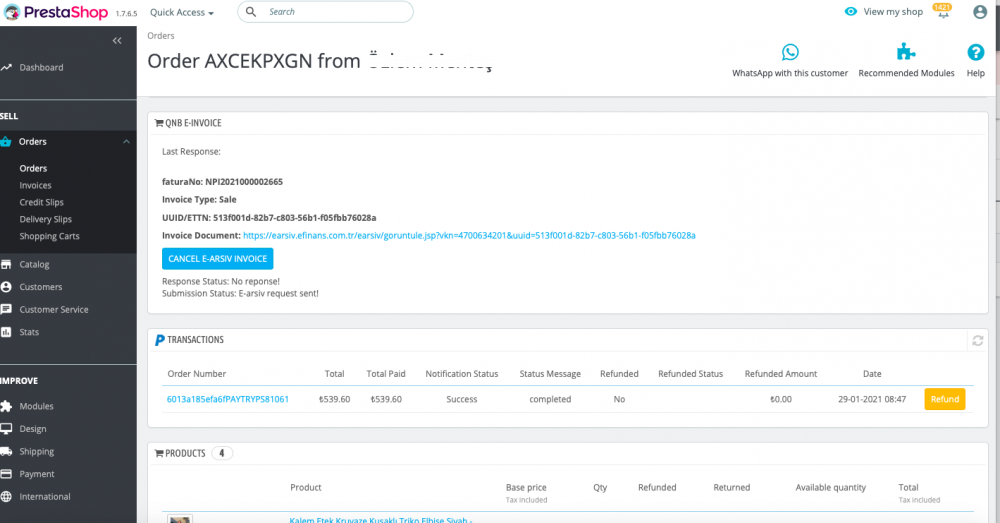Click the cart icon beside QNB E-INVOICE
The height and width of the screenshot is (523, 1000).
[x=159, y=123]
